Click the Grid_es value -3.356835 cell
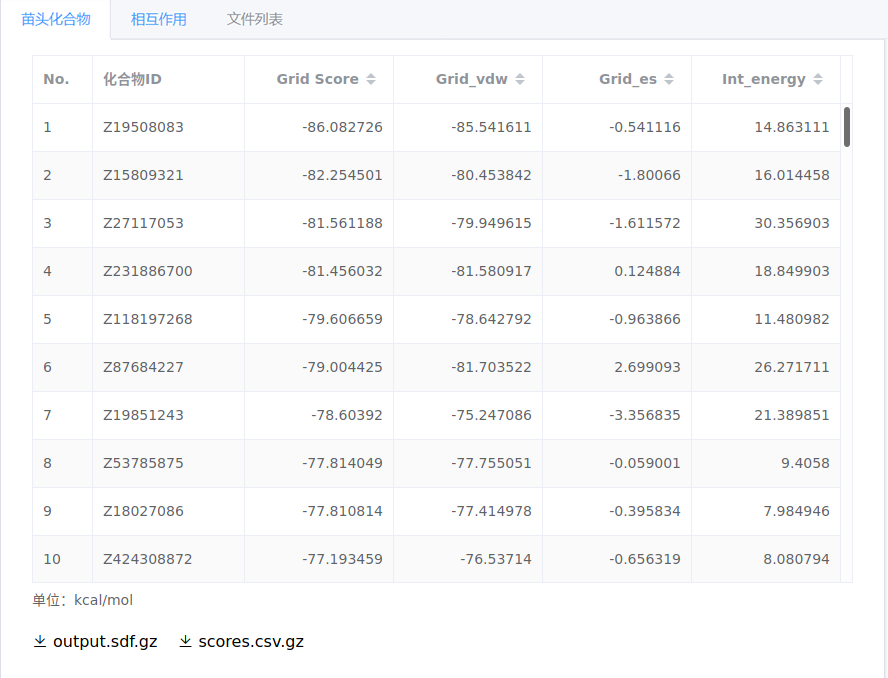The image size is (888, 678). 644,415
